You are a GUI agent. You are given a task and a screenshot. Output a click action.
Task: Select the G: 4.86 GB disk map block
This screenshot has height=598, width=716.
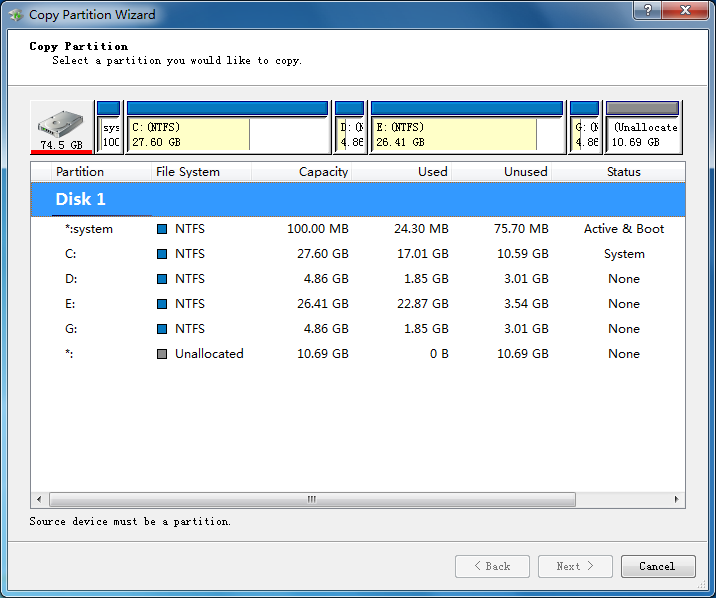coord(584,127)
